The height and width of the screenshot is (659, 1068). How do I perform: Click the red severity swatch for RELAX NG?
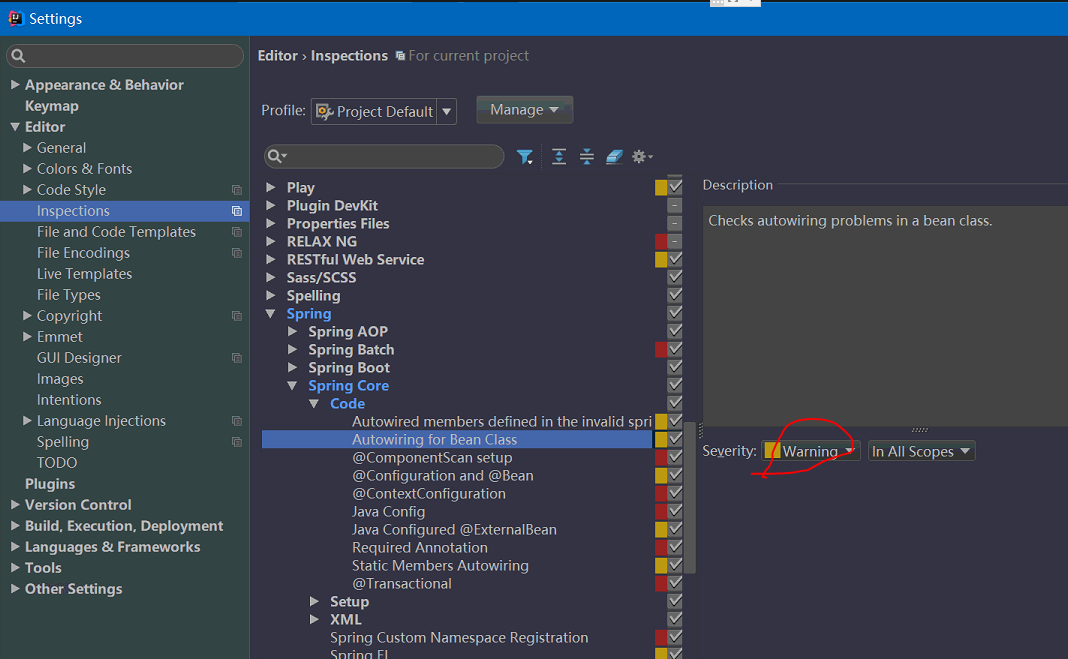pyautogui.click(x=661, y=241)
